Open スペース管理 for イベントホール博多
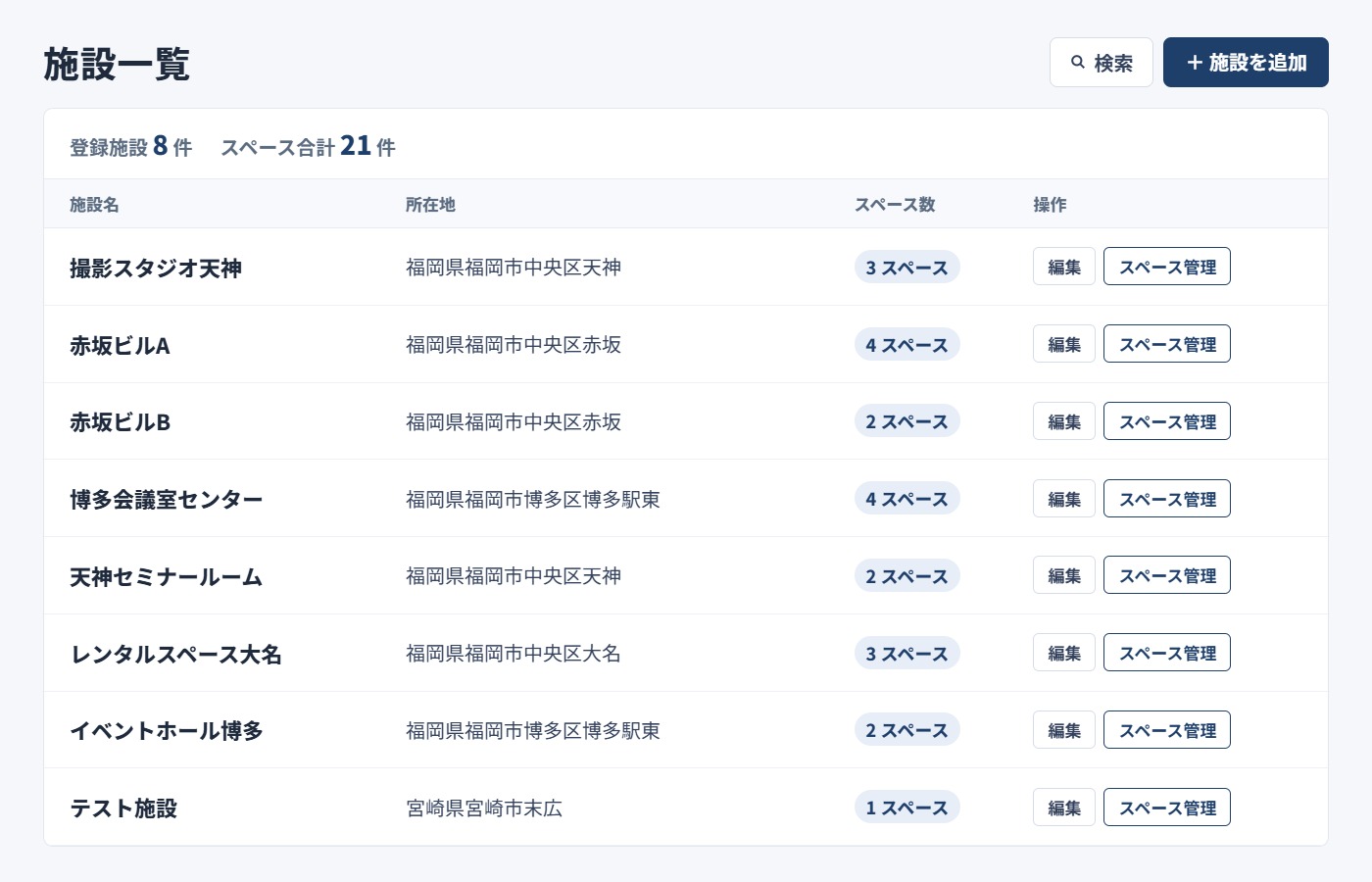1372x882 pixels. tap(1167, 730)
